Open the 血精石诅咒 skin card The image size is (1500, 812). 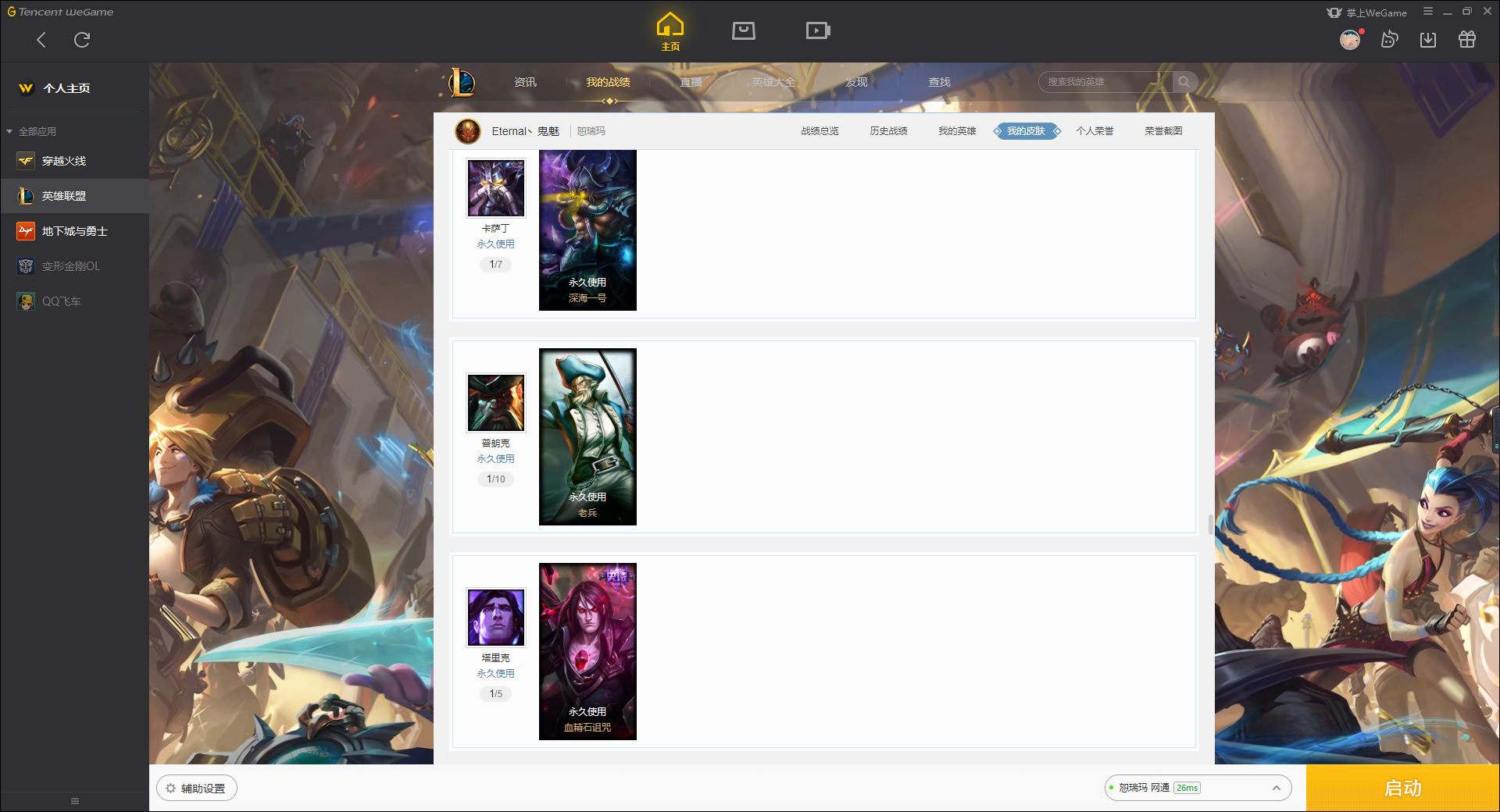click(x=587, y=651)
